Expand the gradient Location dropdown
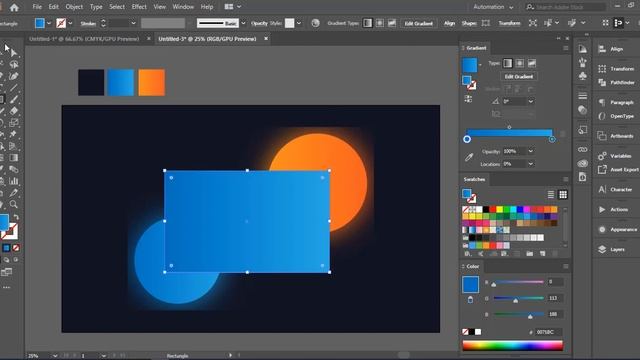640x360 pixels. point(531,164)
